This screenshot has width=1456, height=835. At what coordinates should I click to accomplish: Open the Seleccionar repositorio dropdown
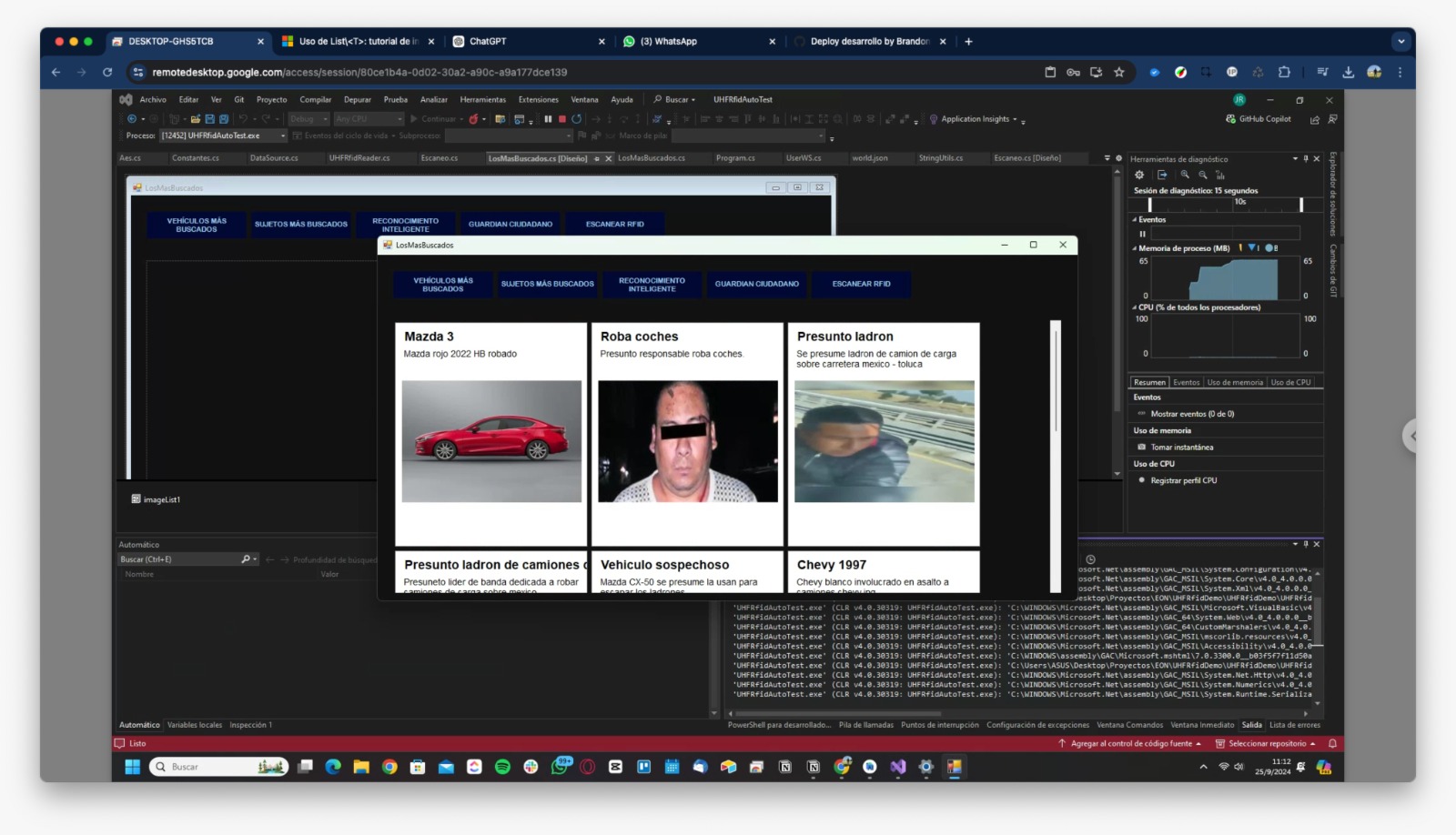(1266, 743)
